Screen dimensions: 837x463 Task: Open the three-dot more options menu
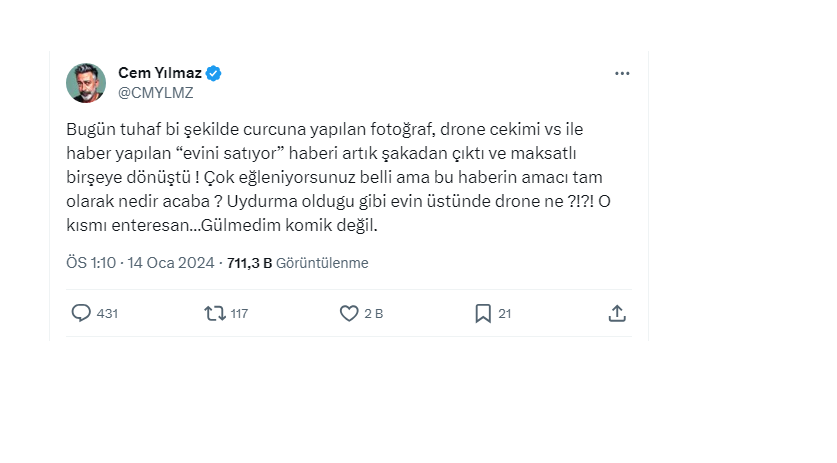(622, 74)
